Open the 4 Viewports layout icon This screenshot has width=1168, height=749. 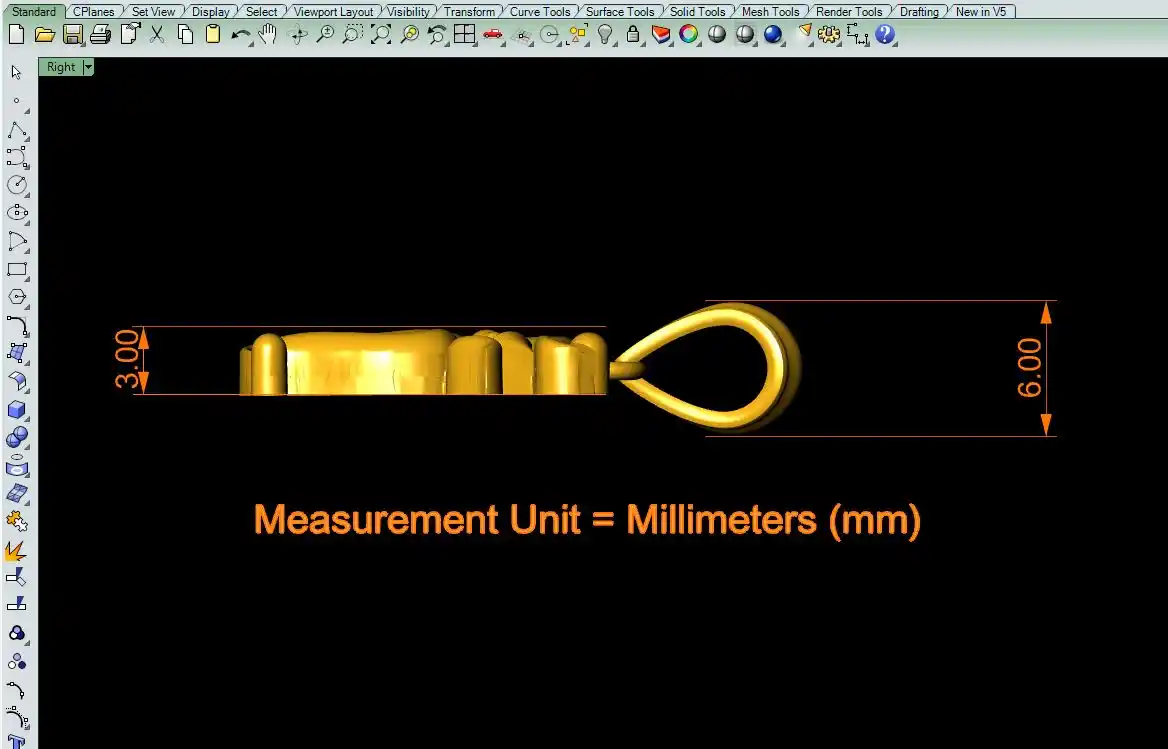point(464,35)
